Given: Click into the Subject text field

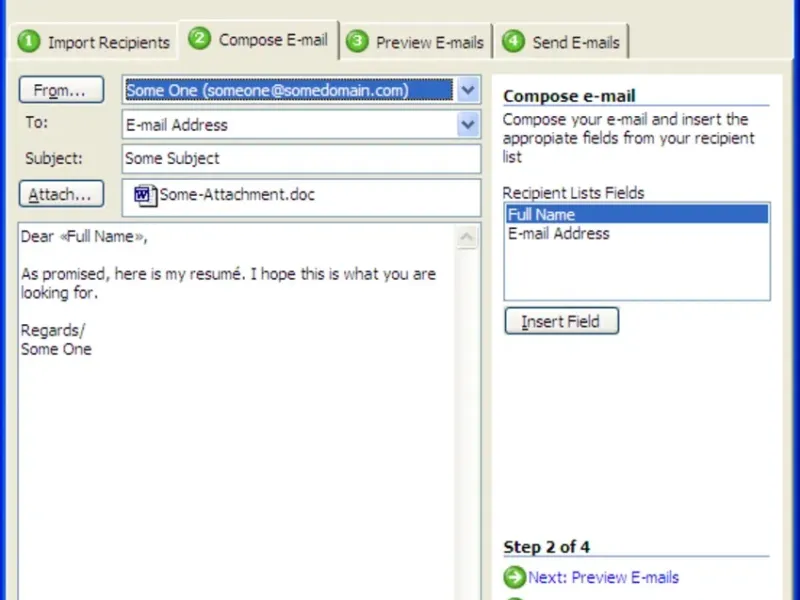Looking at the screenshot, I should click(x=301, y=159).
